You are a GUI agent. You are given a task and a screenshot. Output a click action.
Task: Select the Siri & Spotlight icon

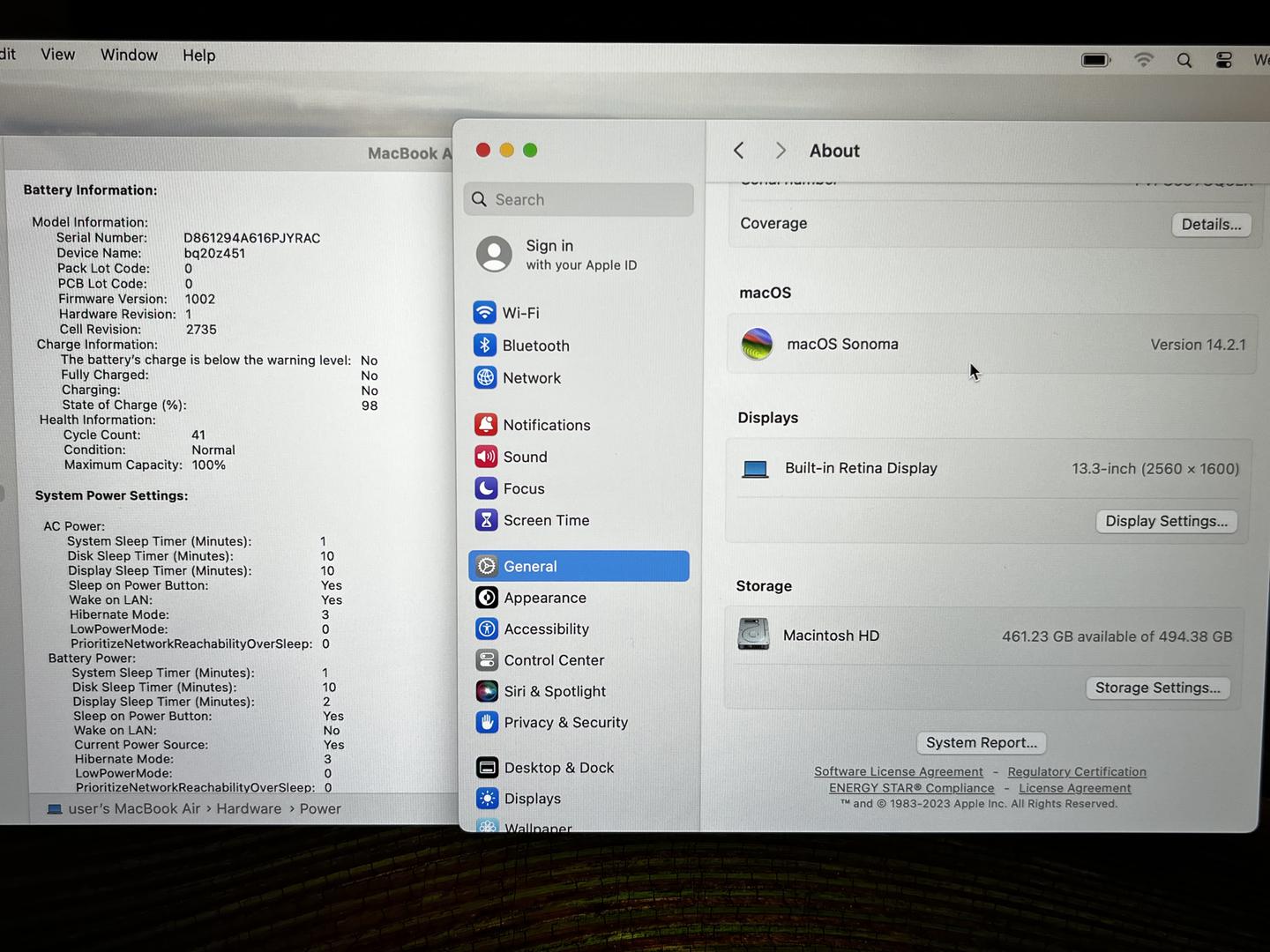(x=487, y=691)
